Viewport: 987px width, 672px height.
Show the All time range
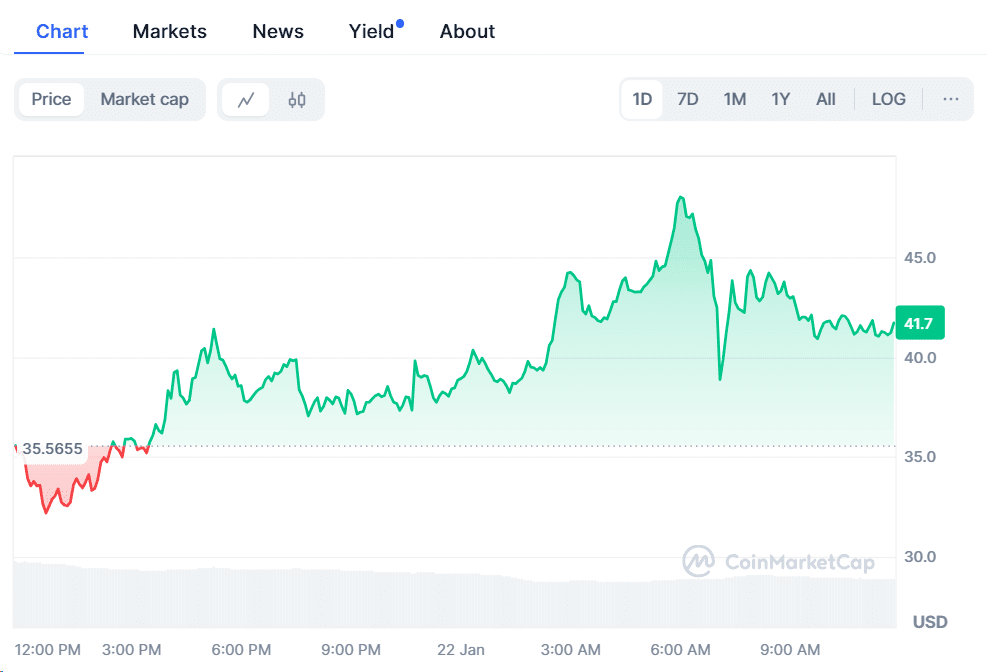tap(826, 99)
